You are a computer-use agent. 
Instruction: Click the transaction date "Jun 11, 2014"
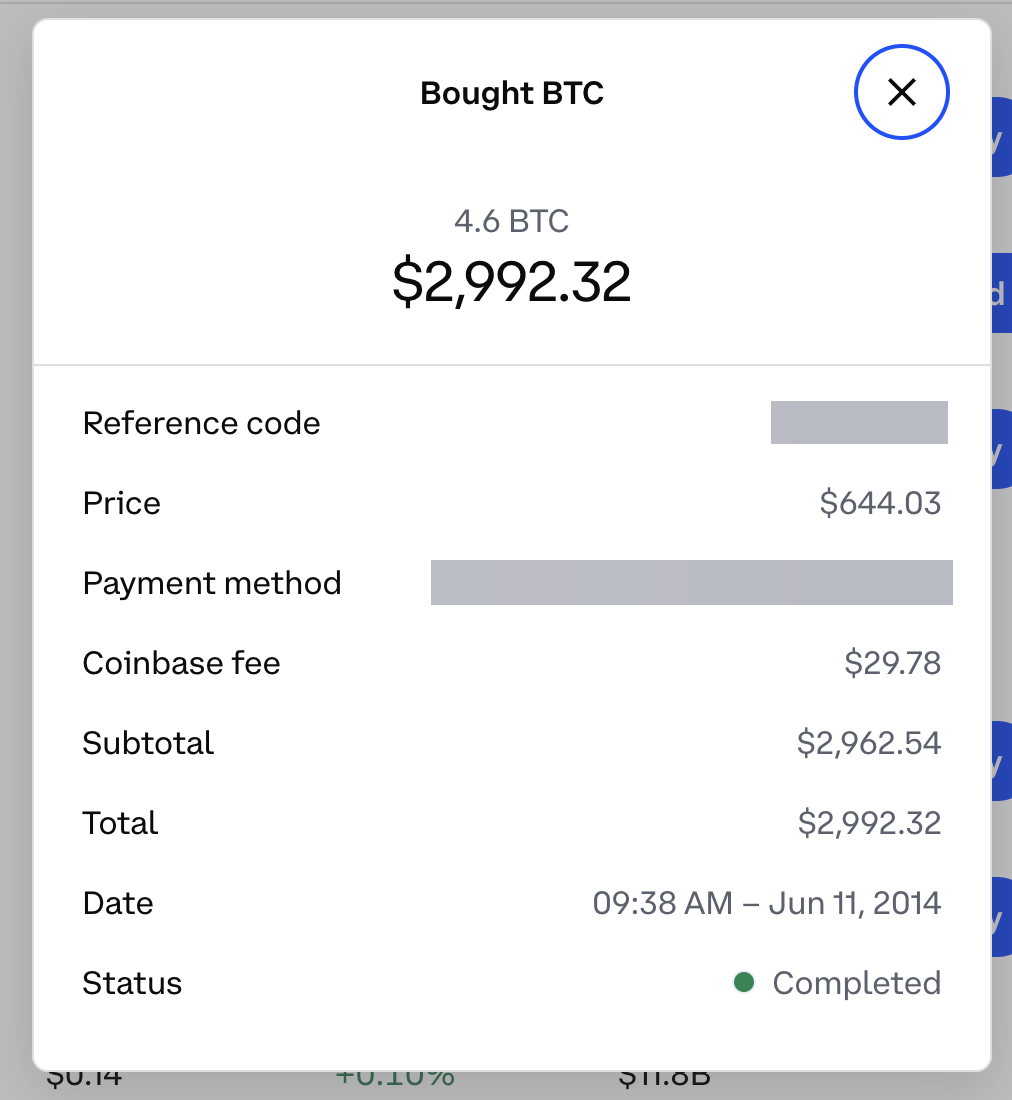pos(855,903)
